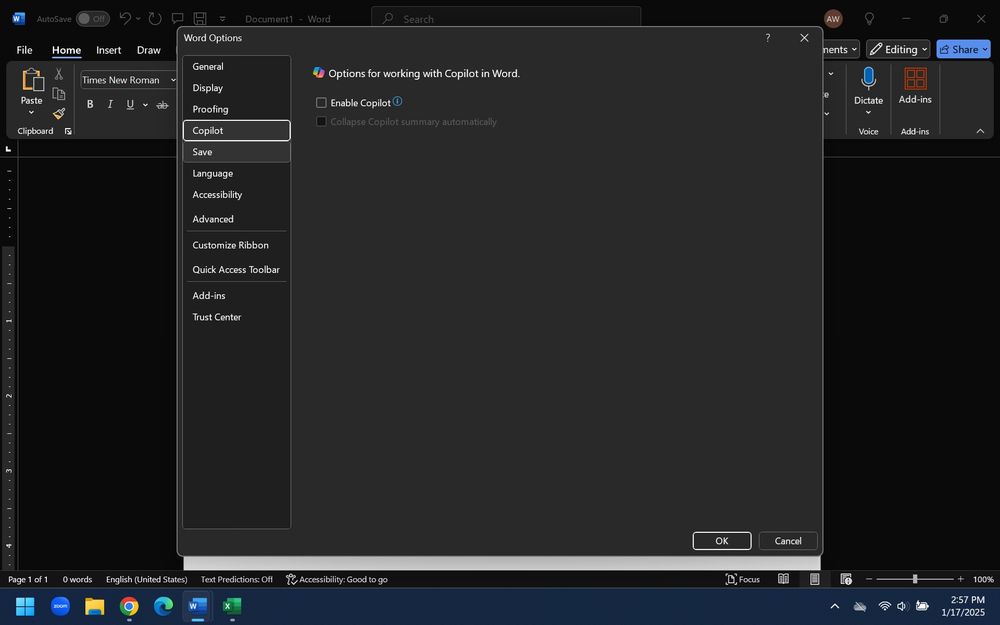Image resolution: width=1000 pixels, height=625 pixels.
Task: Click the Cut icon
Action: (58, 74)
